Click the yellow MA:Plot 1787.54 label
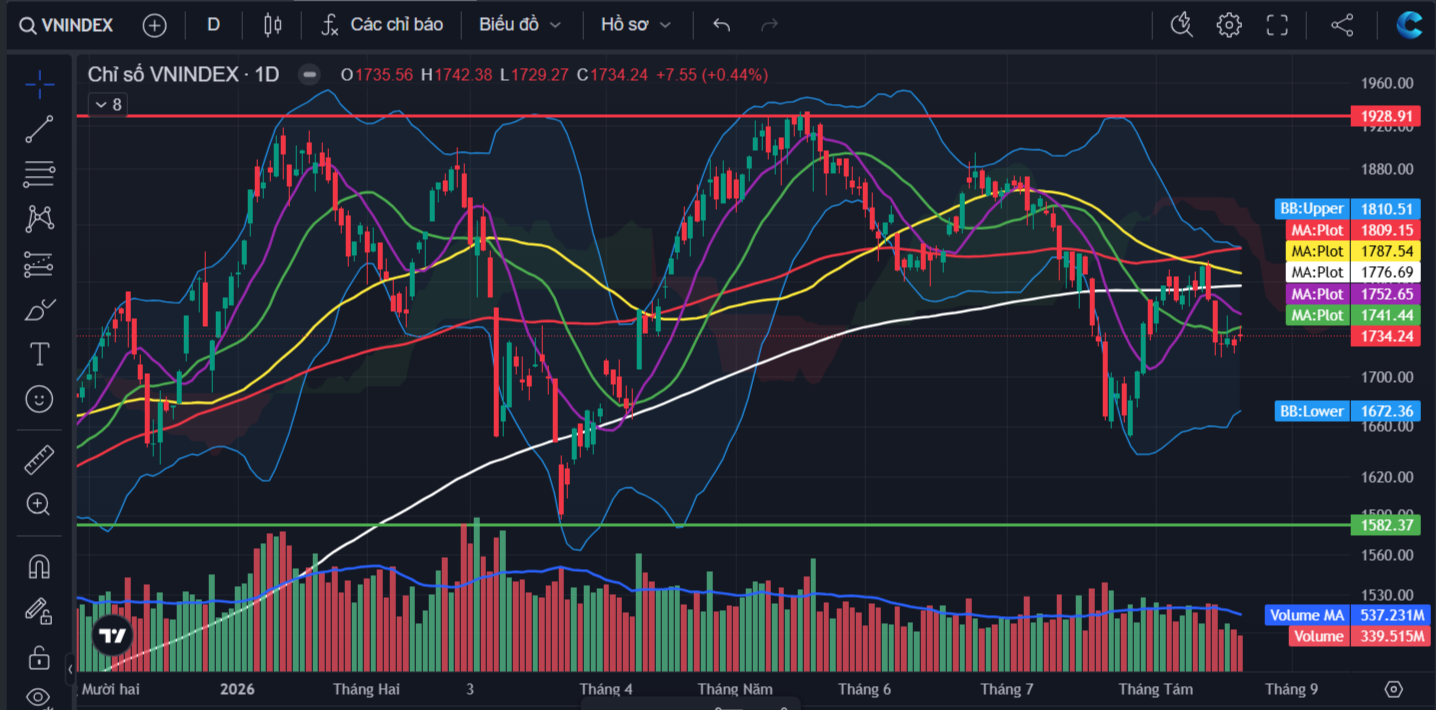Image resolution: width=1436 pixels, height=710 pixels. tap(1353, 251)
